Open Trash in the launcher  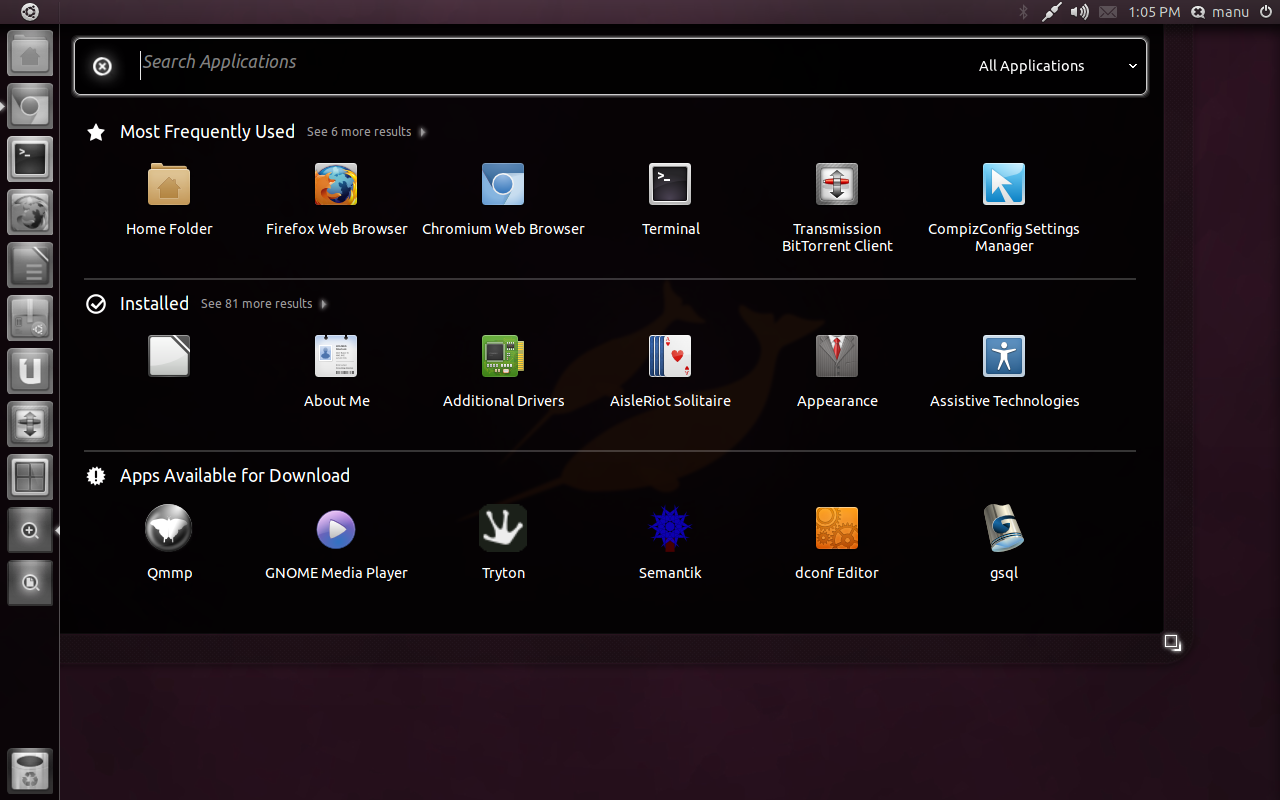[x=30, y=772]
